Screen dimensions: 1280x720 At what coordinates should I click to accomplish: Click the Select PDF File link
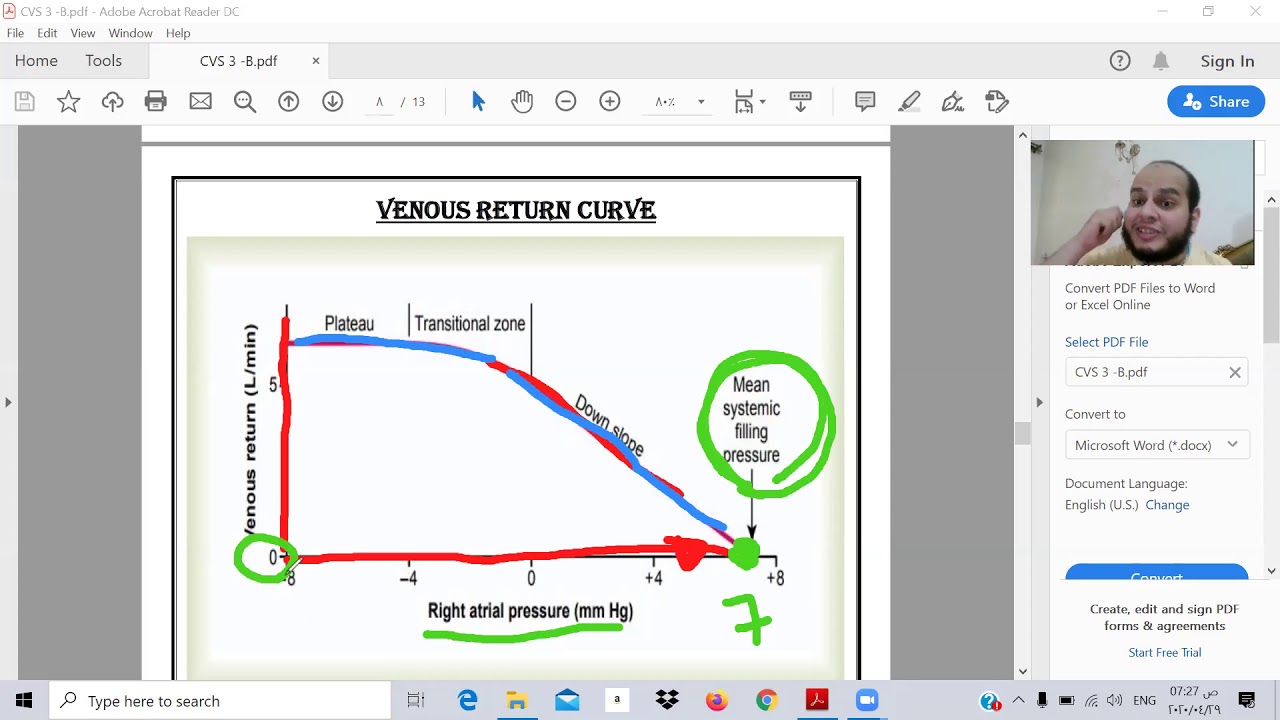tap(1106, 342)
